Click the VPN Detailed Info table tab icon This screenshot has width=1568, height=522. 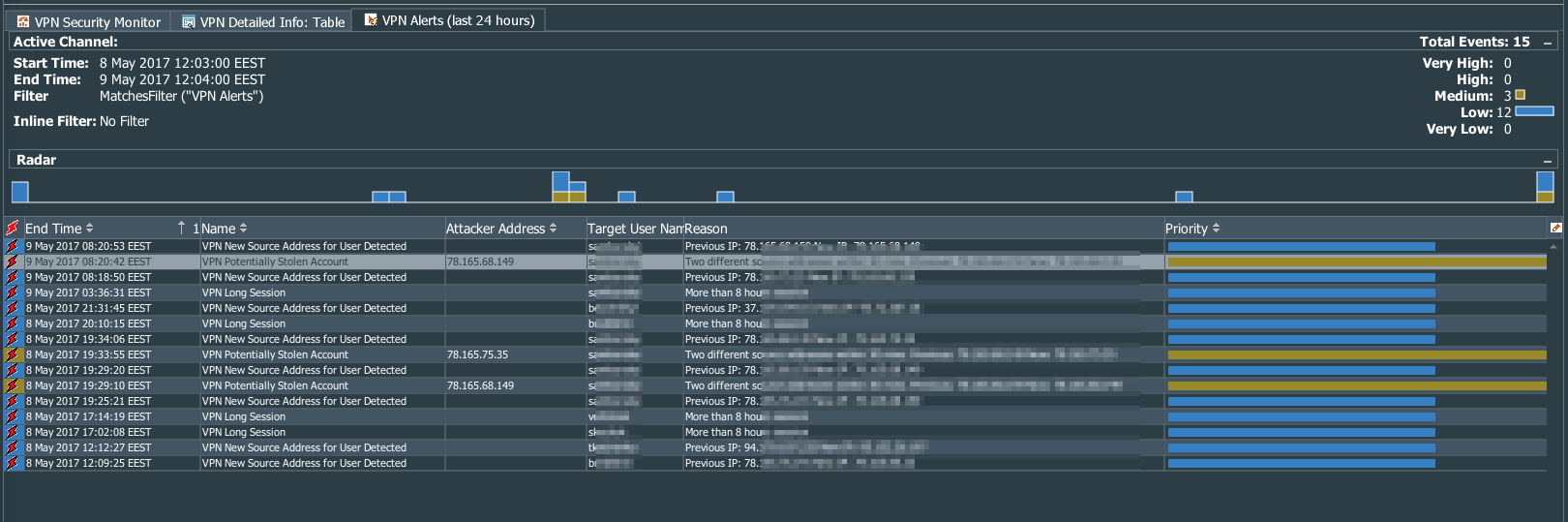click(x=189, y=21)
